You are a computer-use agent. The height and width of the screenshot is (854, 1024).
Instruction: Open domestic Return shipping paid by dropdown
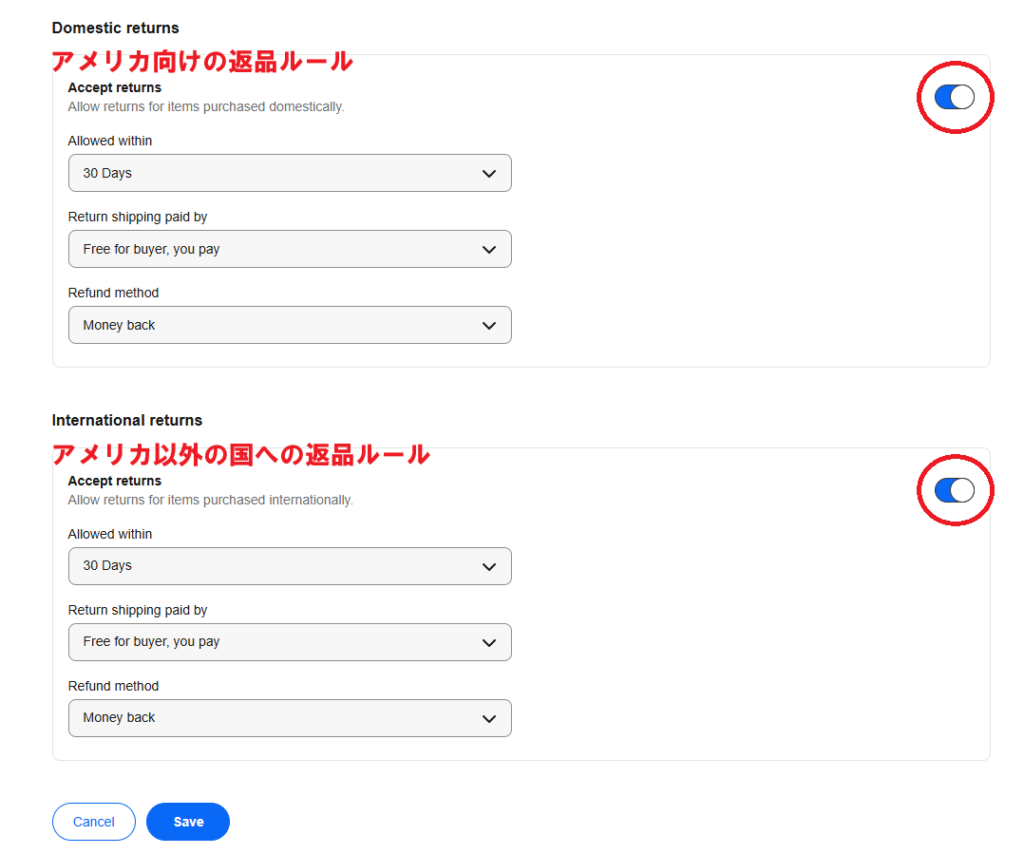click(x=289, y=249)
